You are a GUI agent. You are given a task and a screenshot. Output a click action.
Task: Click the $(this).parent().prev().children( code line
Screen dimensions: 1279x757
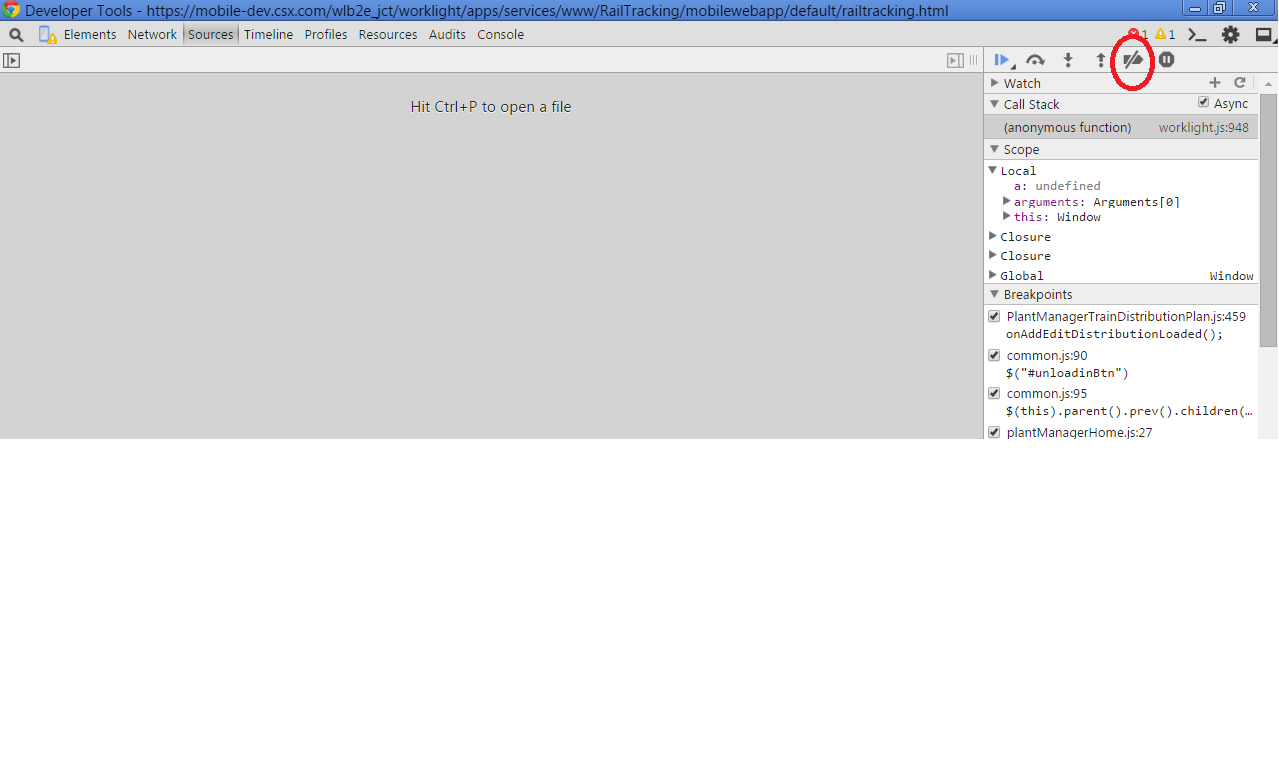pos(1129,411)
